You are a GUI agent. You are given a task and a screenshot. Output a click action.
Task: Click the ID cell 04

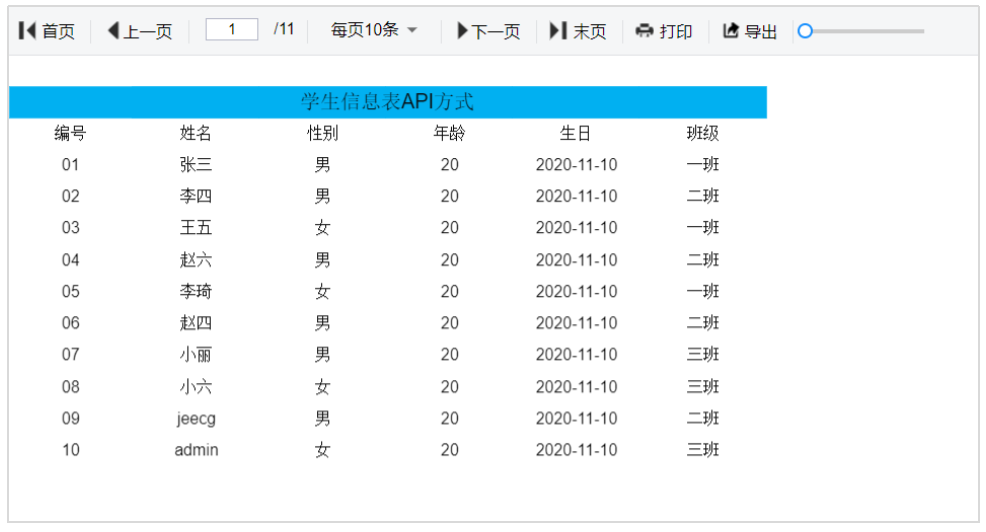click(70, 260)
